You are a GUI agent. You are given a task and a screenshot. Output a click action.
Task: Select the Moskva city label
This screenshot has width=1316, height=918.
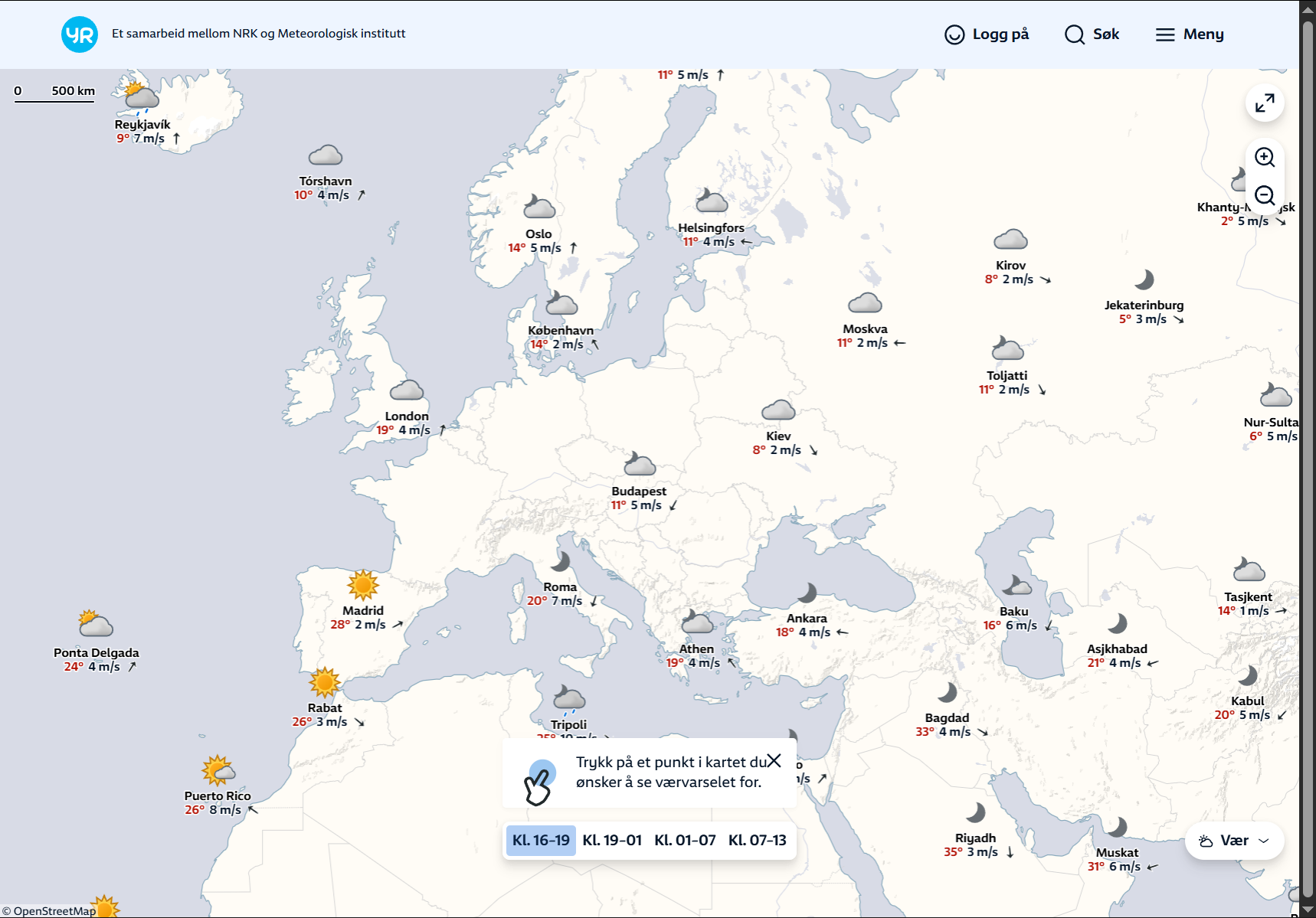coord(866,329)
